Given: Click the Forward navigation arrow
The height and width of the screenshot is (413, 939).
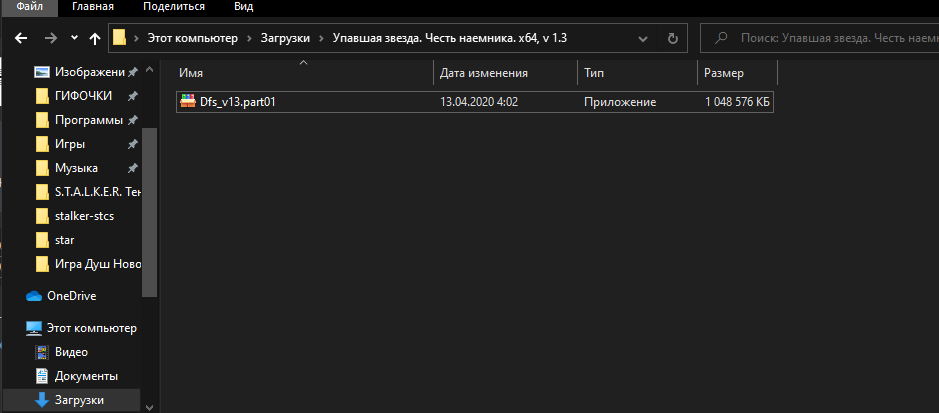Looking at the screenshot, I should (50, 39).
